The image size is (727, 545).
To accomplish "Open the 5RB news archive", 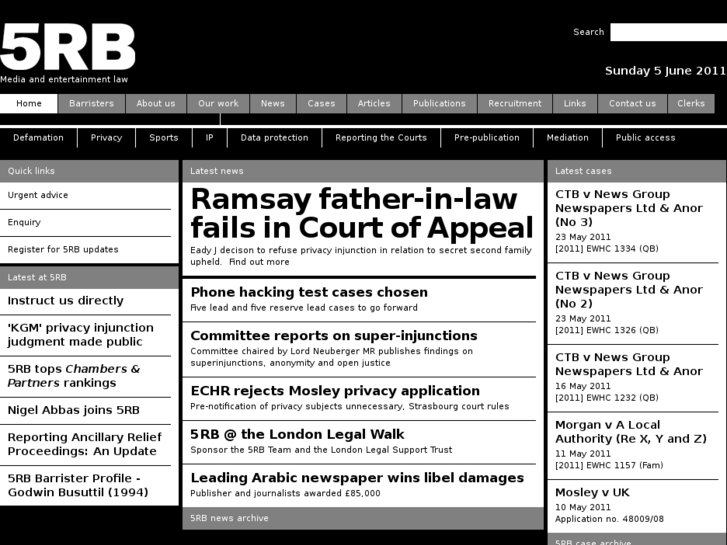I will pos(229,518).
